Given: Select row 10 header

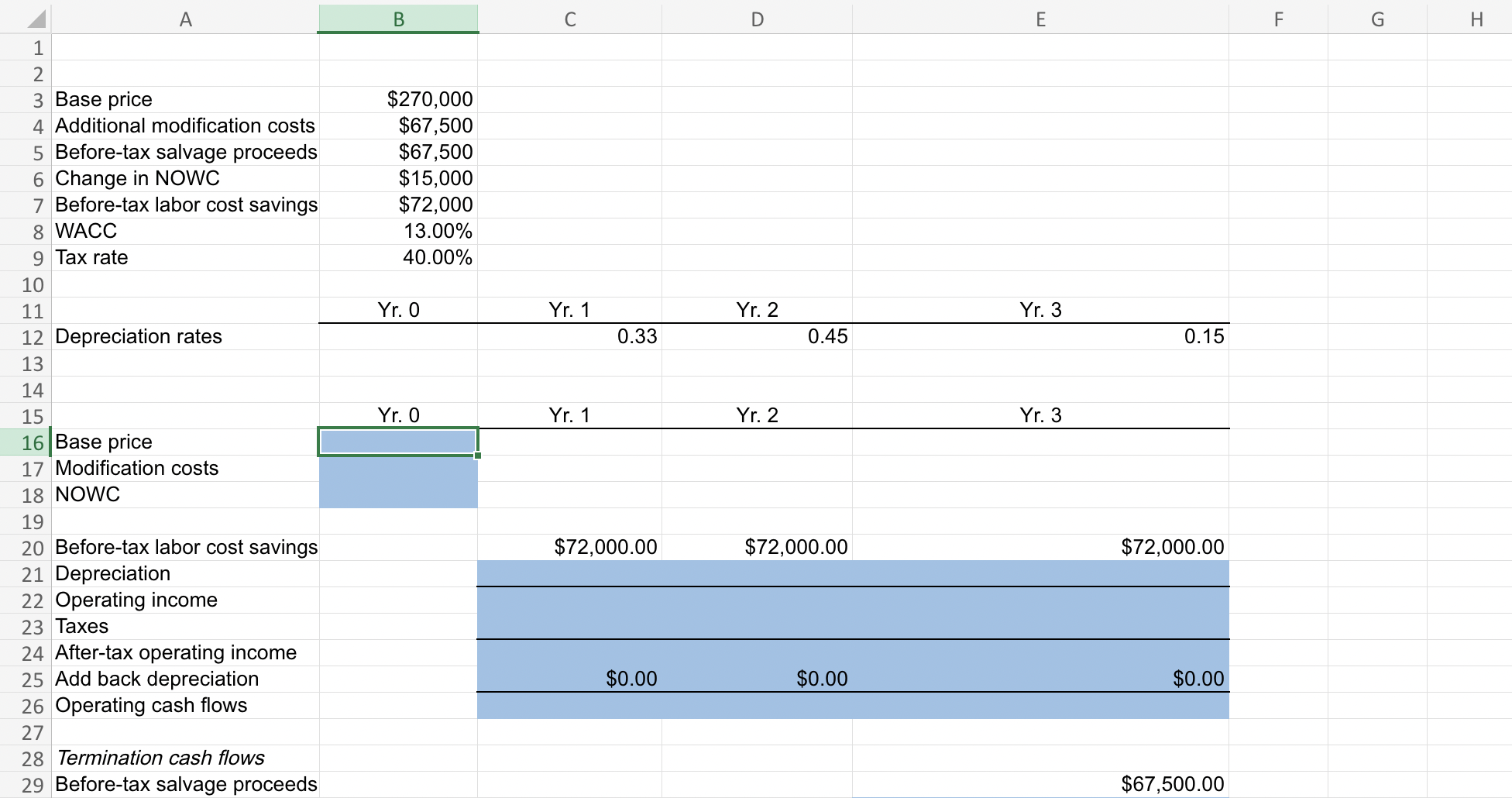Looking at the screenshot, I should tap(26, 284).
